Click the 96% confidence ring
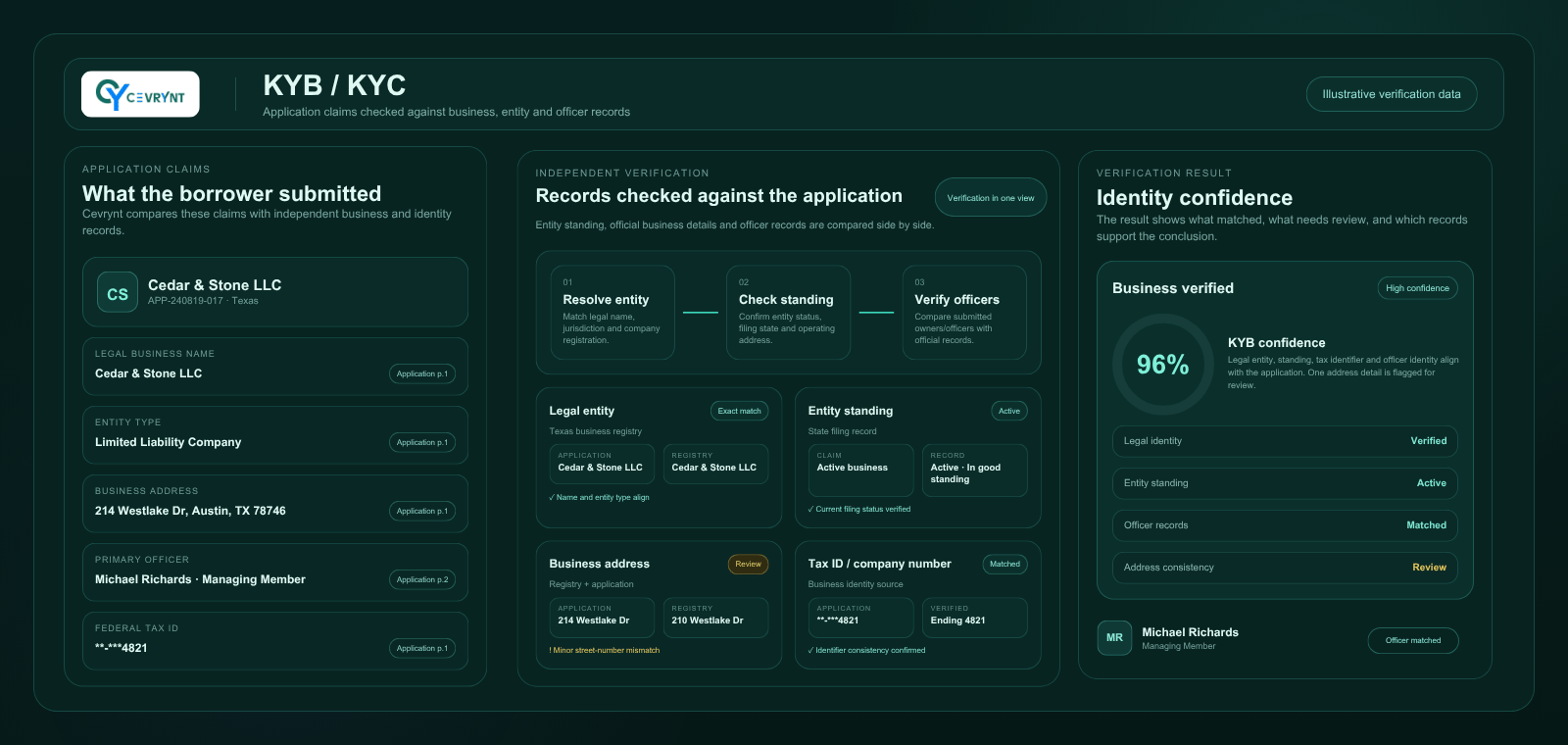The image size is (1568, 745). tap(1162, 365)
